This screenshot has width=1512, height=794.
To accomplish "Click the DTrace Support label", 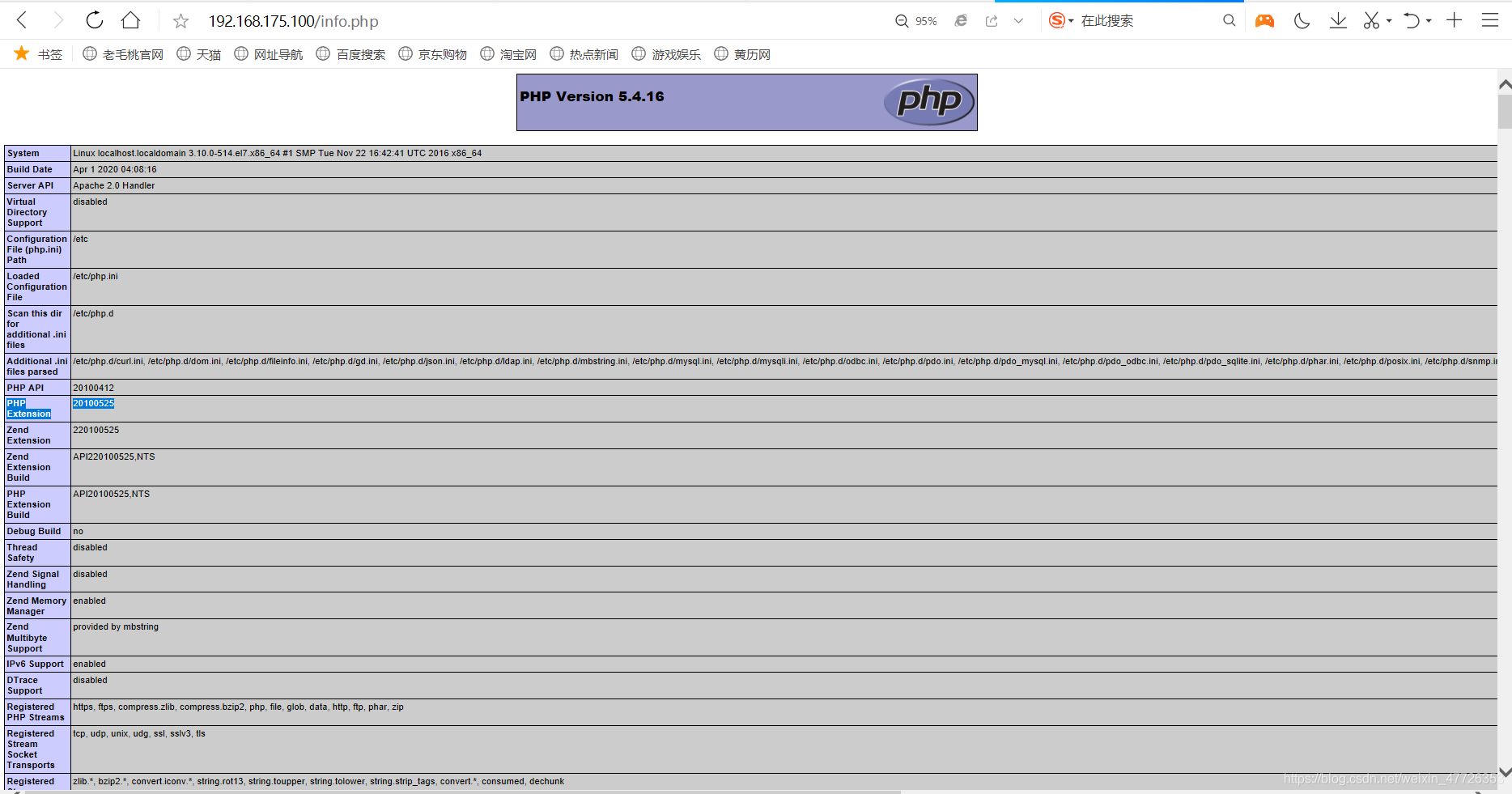I will pyautogui.click(x=25, y=686).
